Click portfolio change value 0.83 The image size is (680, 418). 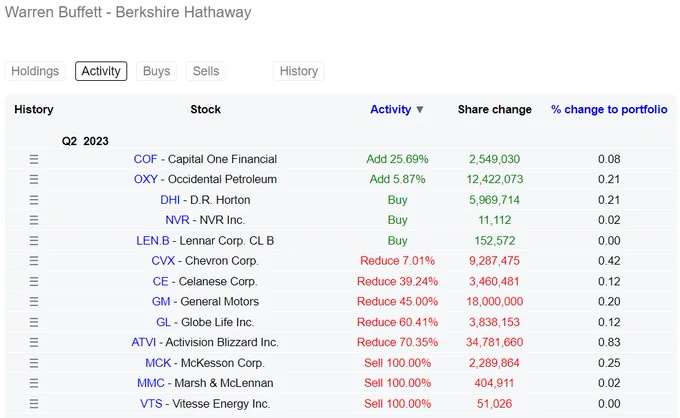pos(609,342)
